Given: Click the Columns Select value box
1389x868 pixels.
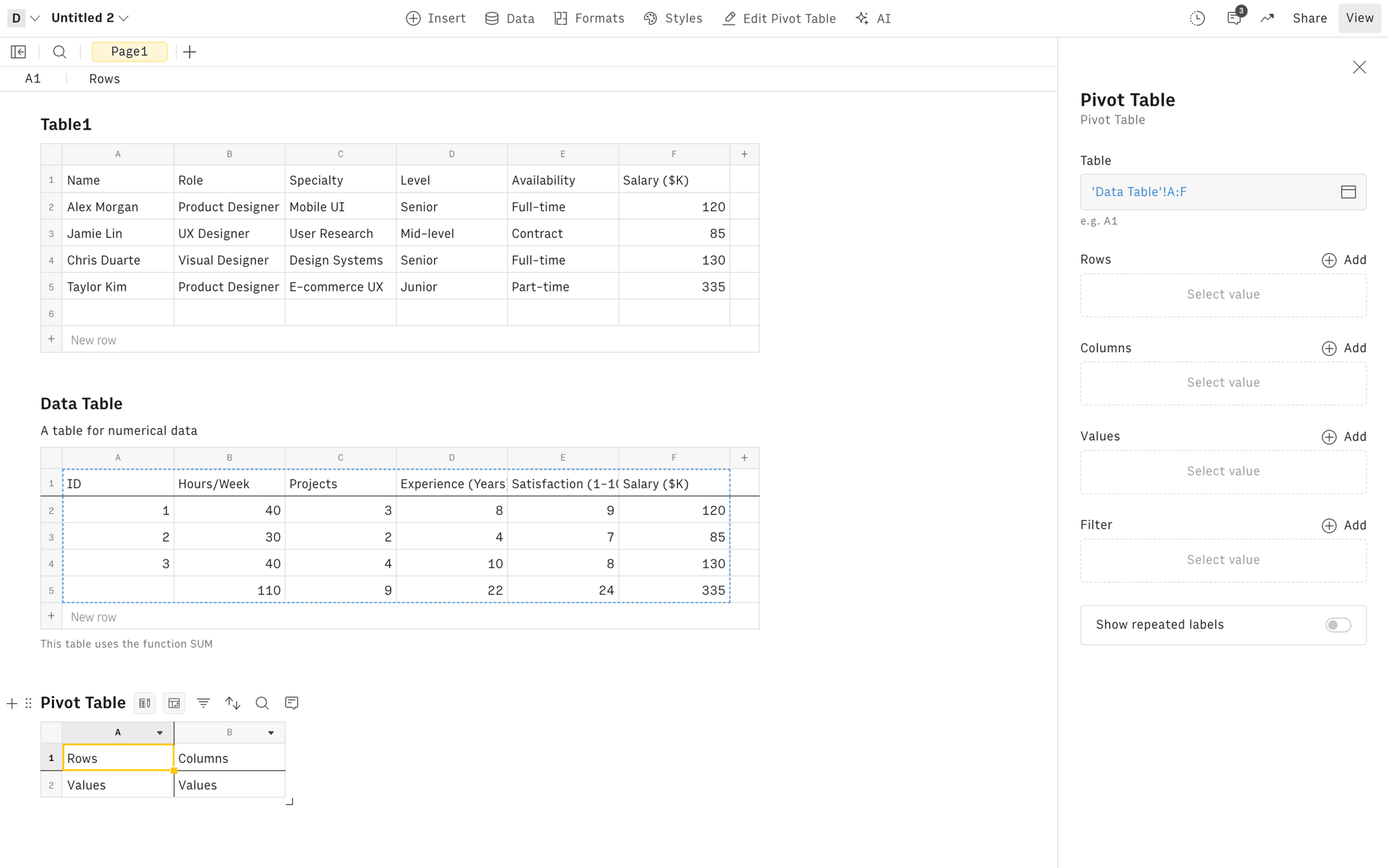Looking at the screenshot, I should click(x=1223, y=383).
